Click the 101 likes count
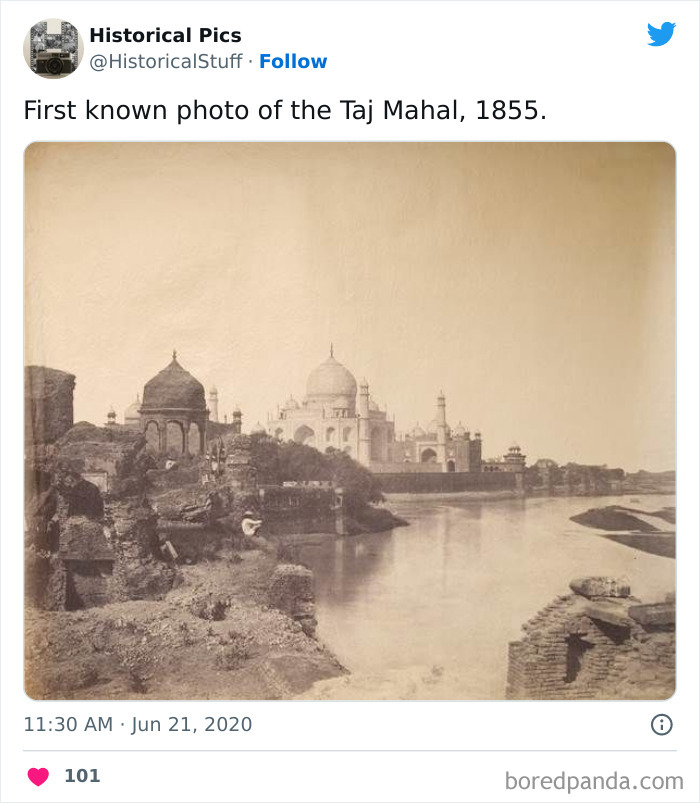This screenshot has height=803, width=700. point(81,775)
